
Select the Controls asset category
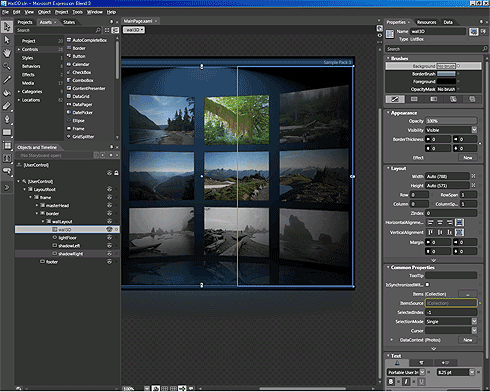tap(40, 49)
